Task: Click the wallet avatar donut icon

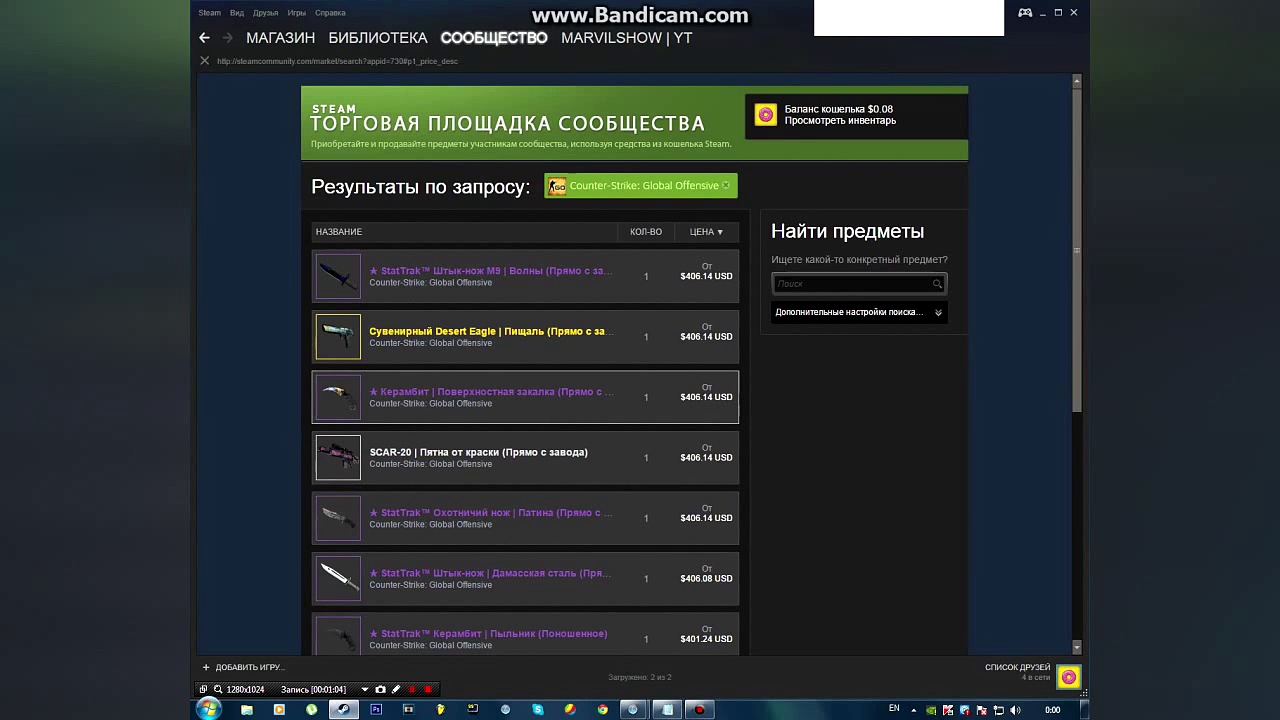Action: [765, 115]
